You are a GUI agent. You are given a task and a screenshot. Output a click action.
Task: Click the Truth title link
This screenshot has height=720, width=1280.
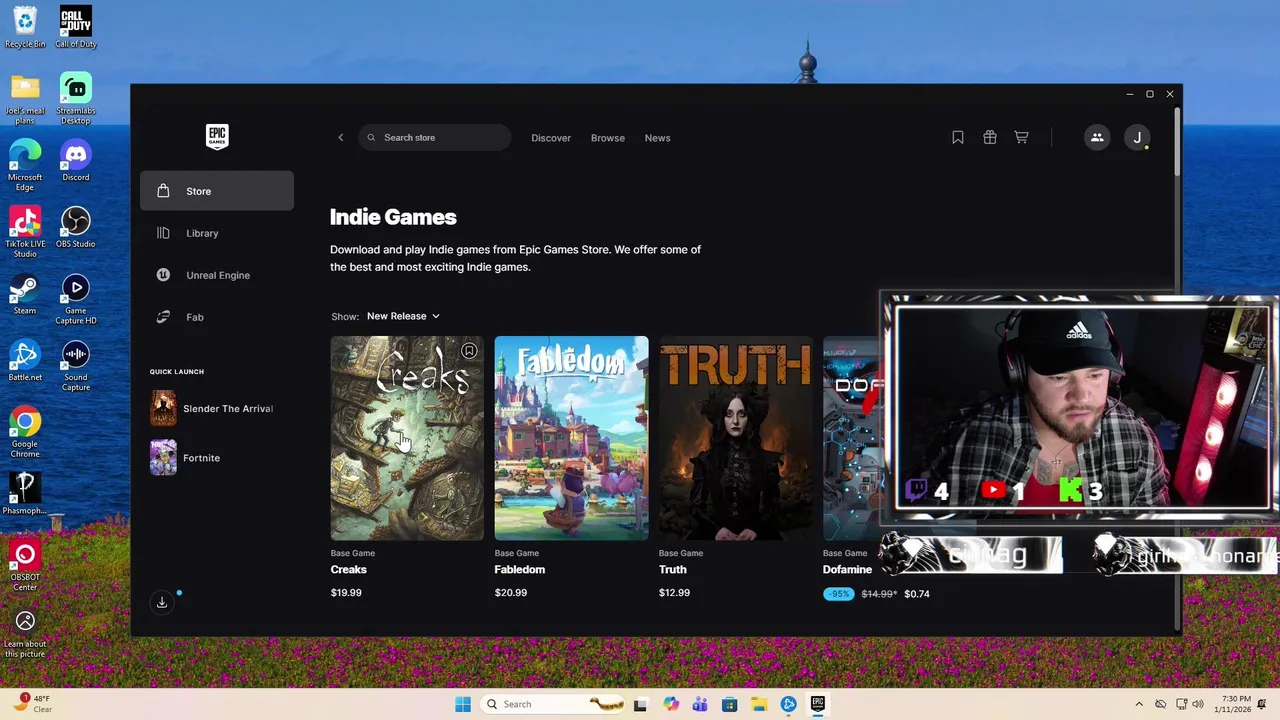click(673, 570)
